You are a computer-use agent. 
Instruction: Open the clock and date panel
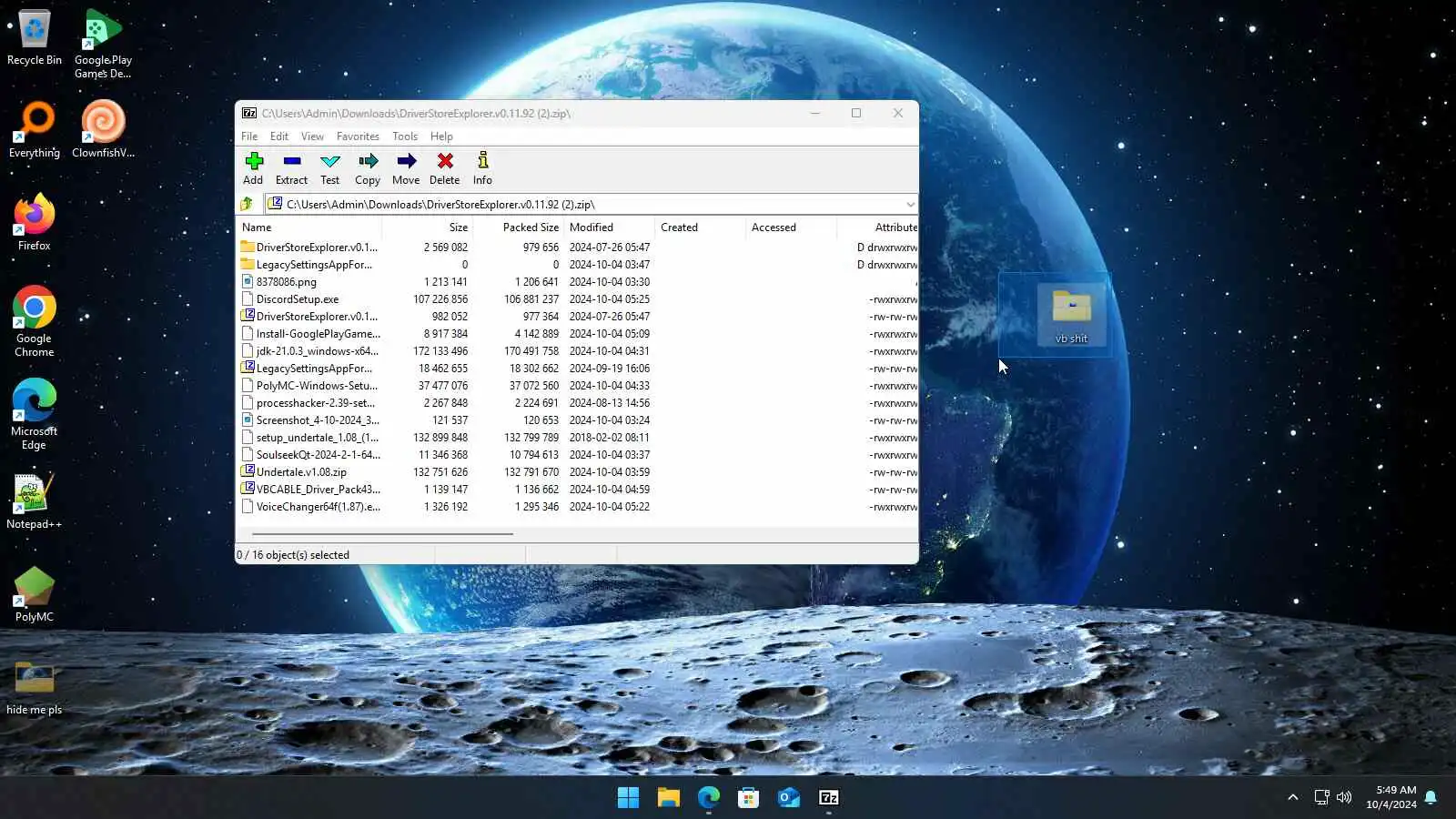1390,797
